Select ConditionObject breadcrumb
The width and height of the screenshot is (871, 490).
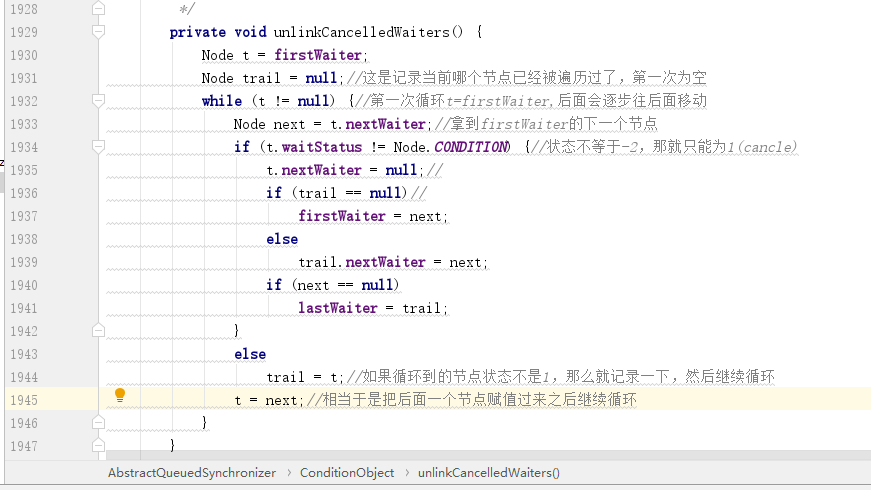point(347,473)
